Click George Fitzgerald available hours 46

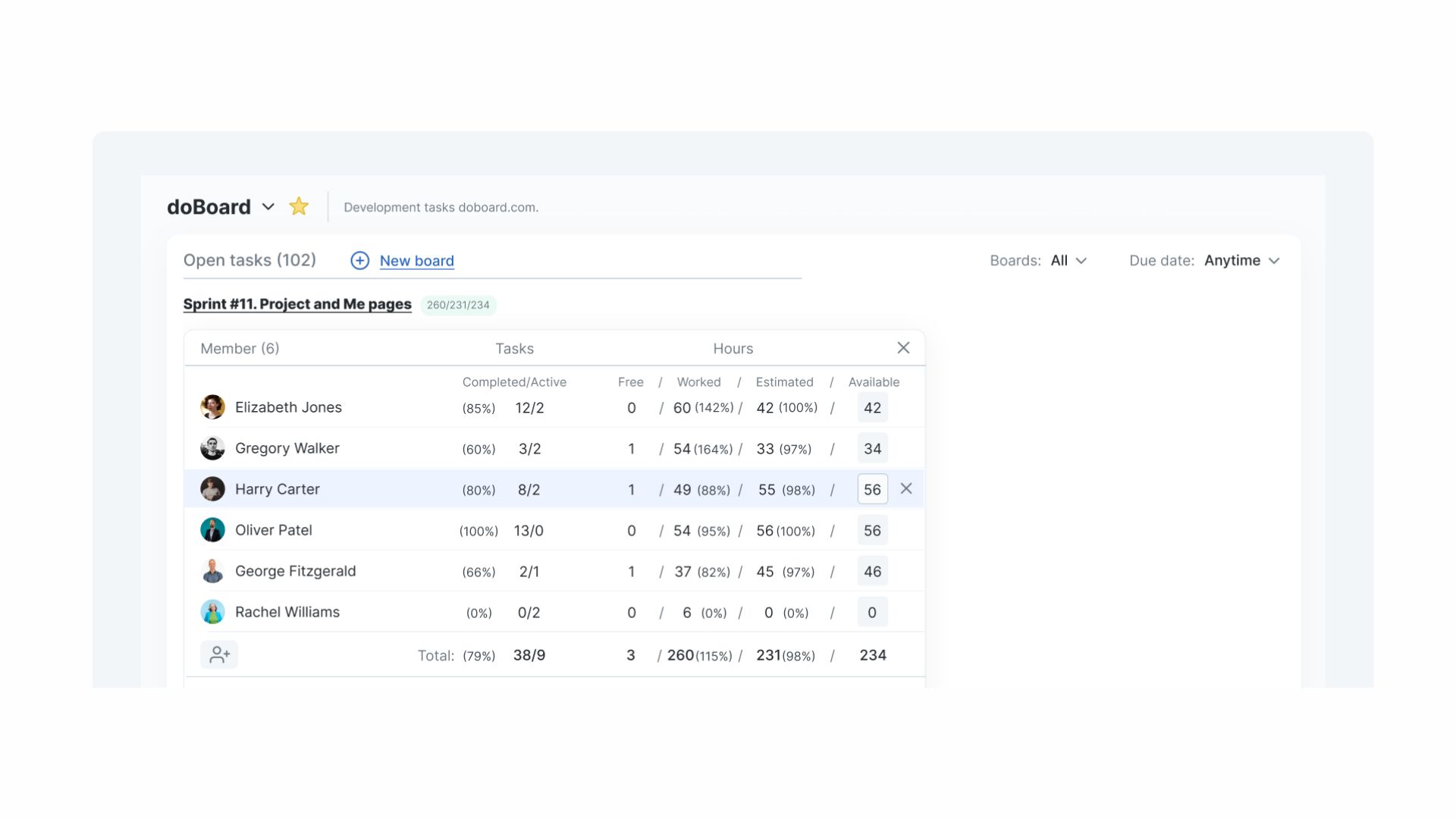[x=872, y=571]
